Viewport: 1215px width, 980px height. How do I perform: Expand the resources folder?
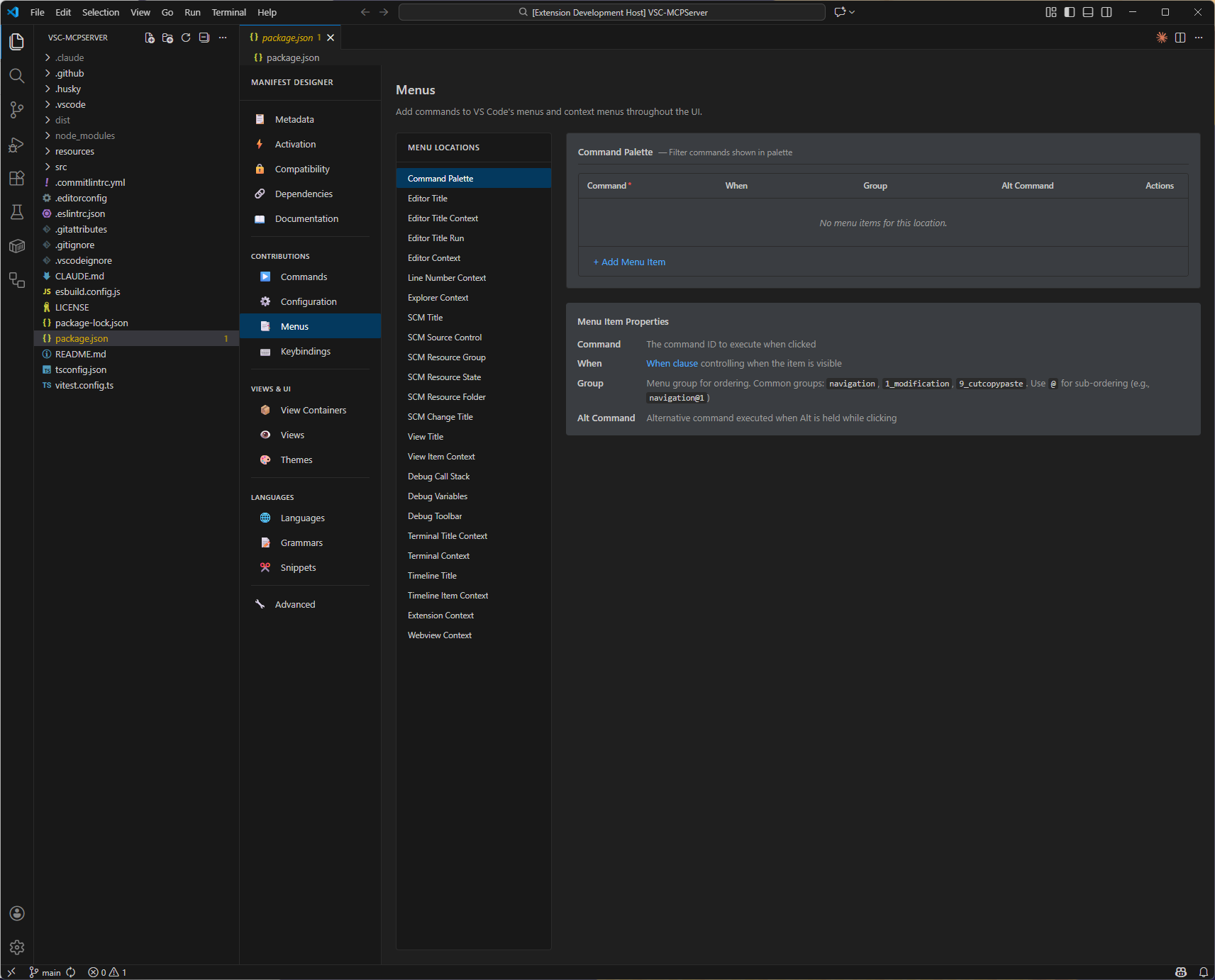click(136, 151)
